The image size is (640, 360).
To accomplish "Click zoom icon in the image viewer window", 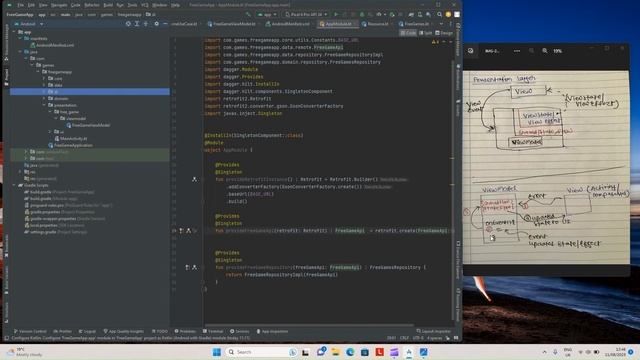I will [545, 51].
